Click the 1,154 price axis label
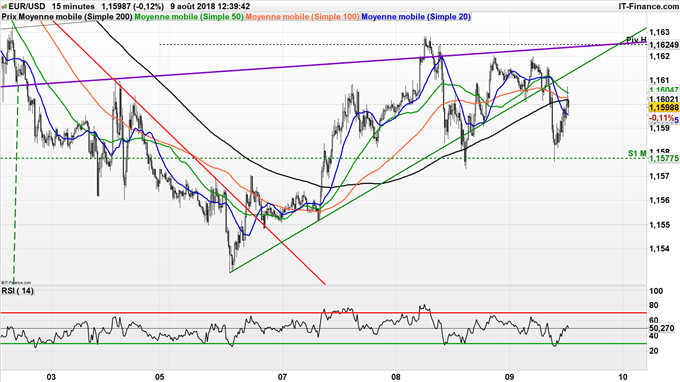Image resolution: width=680 pixels, height=382 pixels. (660, 248)
